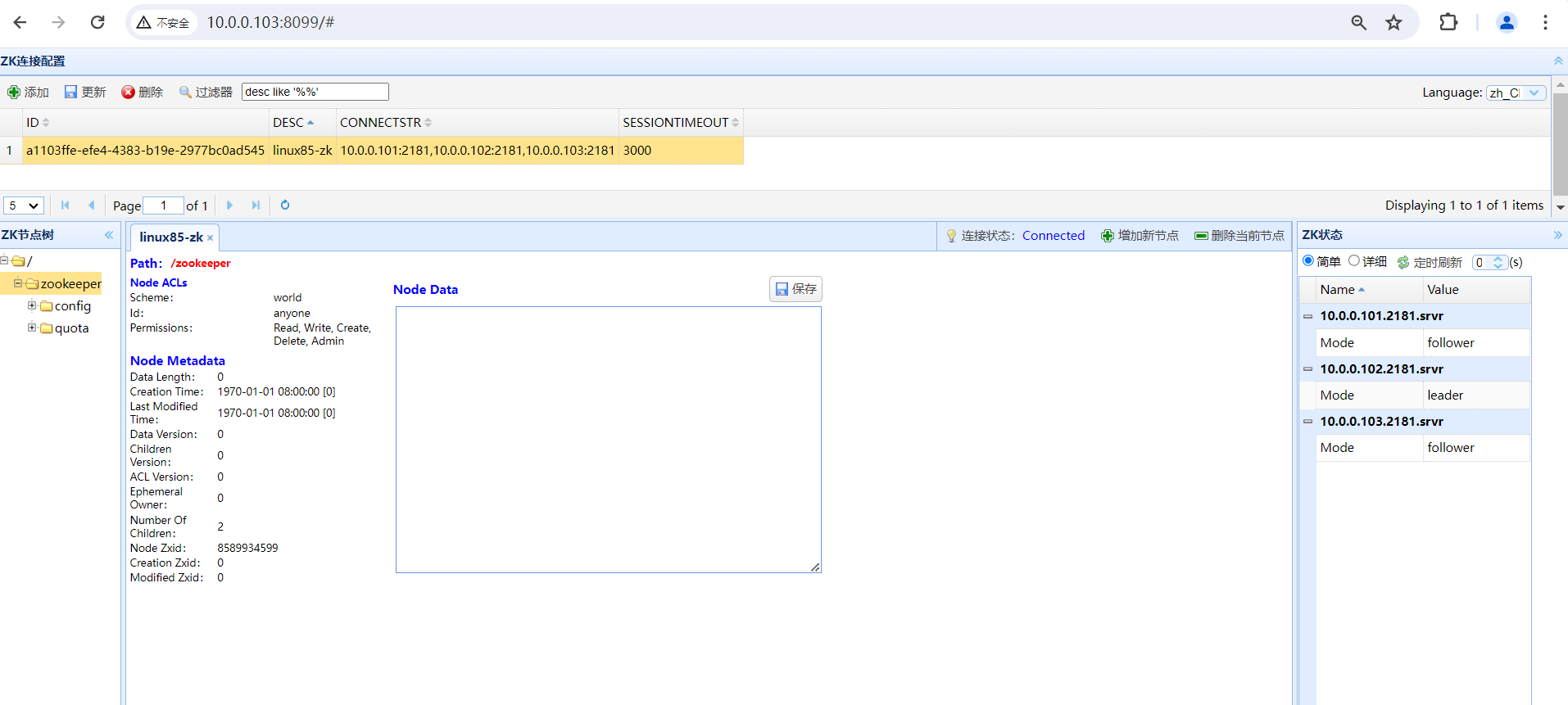Bookmark this page with the star icon

(1394, 23)
